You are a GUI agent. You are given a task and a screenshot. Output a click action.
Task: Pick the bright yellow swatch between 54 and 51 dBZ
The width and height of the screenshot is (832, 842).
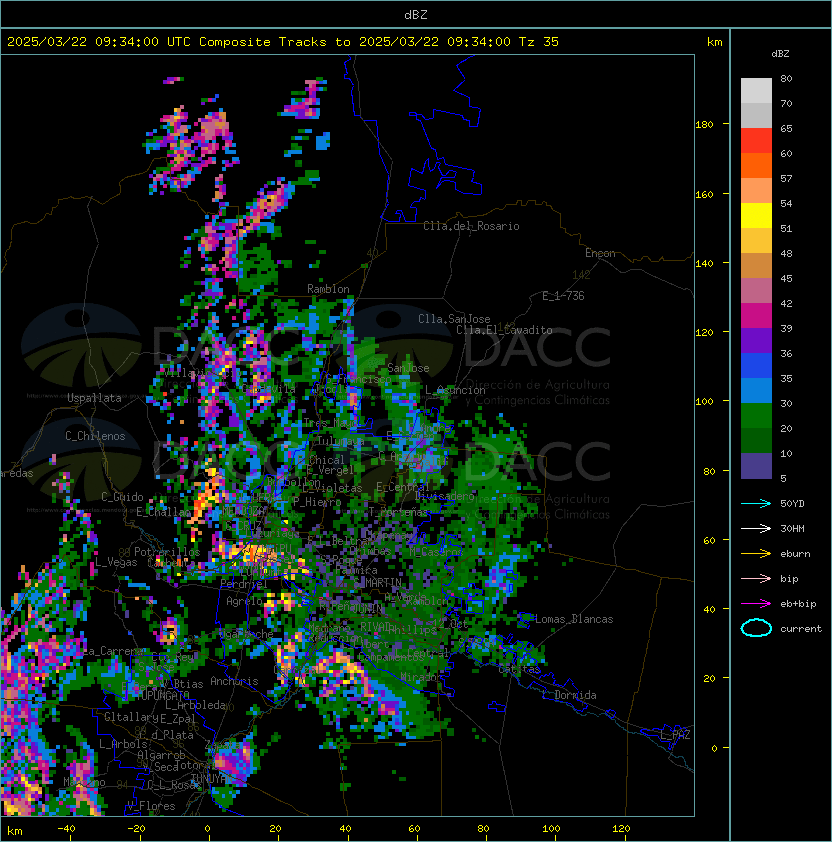(x=756, y=215)
